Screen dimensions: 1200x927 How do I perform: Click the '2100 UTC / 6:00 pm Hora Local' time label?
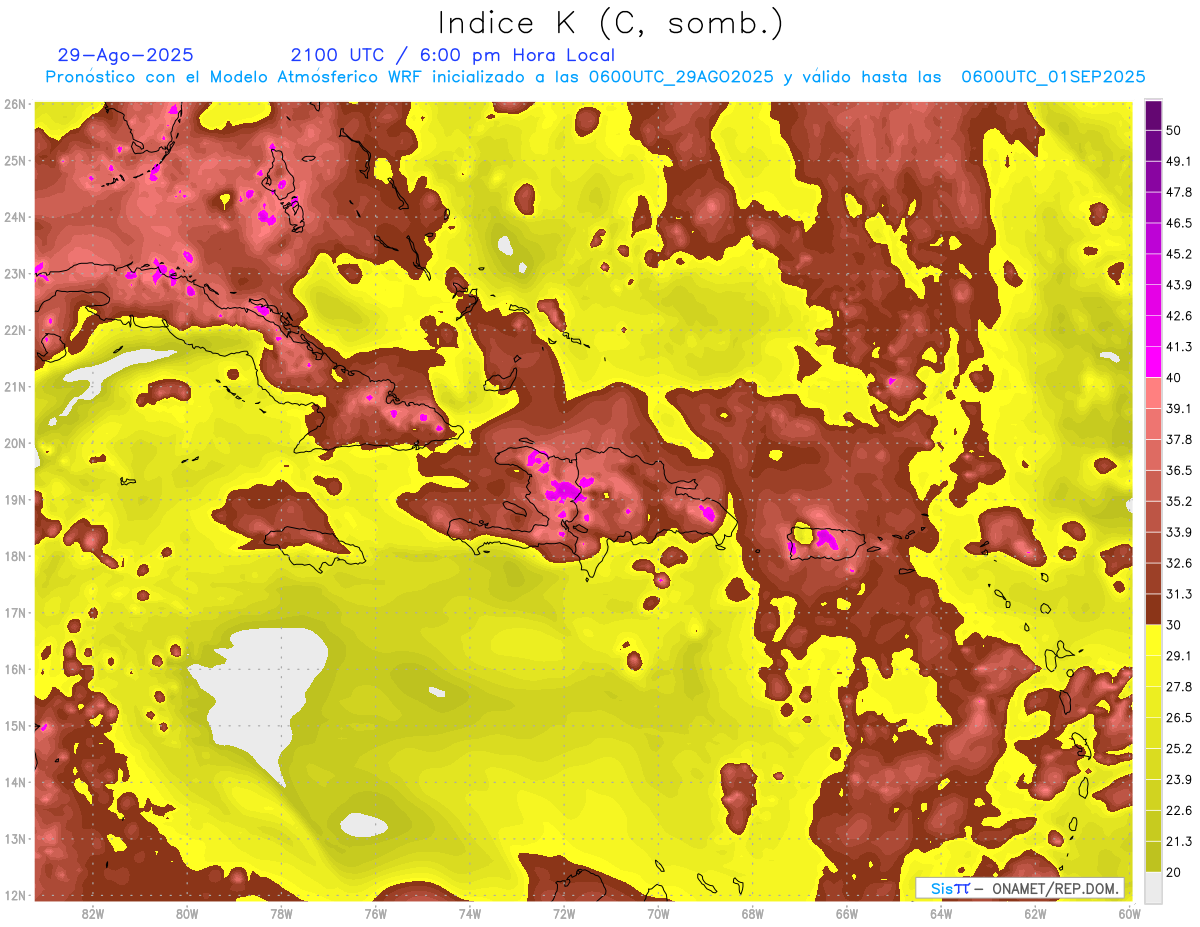click(452, 55)
